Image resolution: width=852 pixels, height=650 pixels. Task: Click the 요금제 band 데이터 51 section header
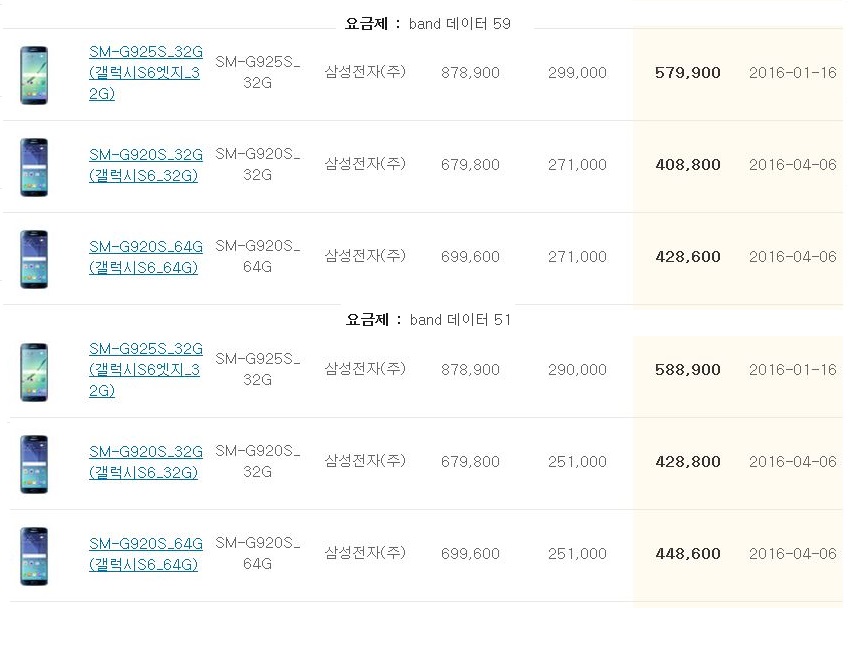coord(428,320)
